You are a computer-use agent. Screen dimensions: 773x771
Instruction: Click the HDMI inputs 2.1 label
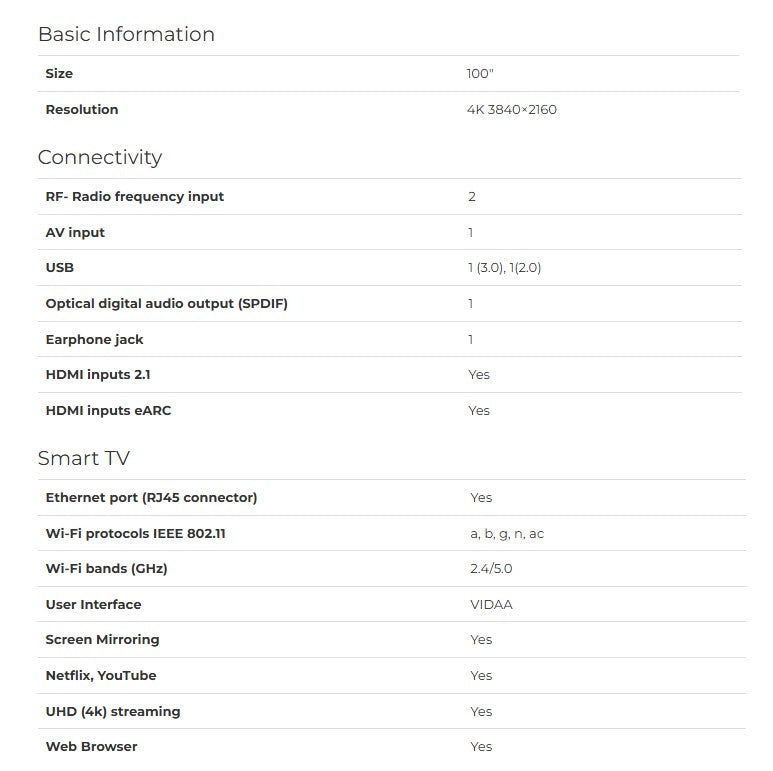coord(98,375)
